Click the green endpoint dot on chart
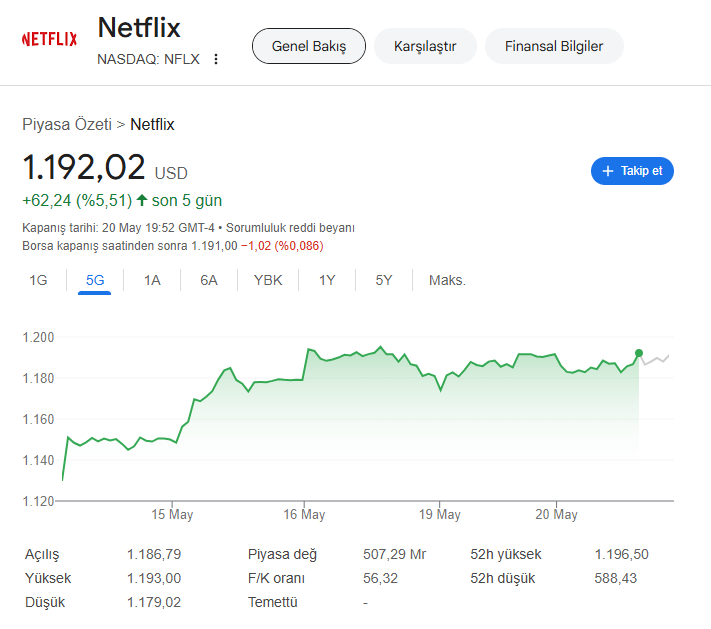 coord(639,353)
